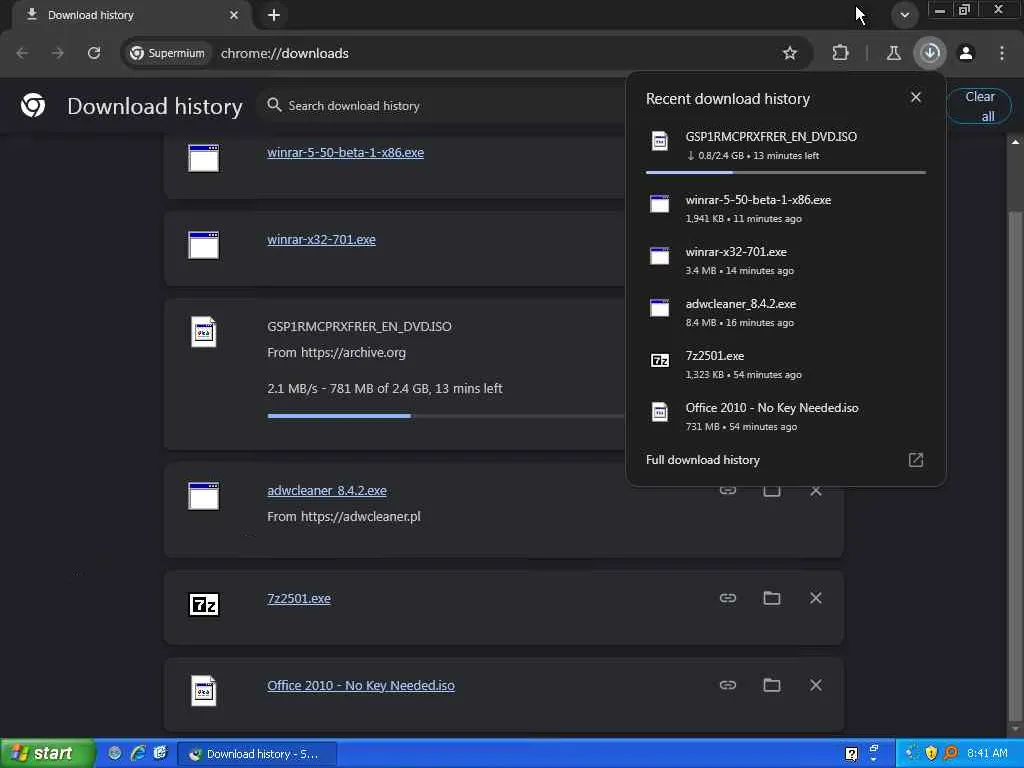Click the Office 2010 ISO file icon in list
Image resolution: width=1024 pixels, height=768 pixels.
click(x=204, y=691)
